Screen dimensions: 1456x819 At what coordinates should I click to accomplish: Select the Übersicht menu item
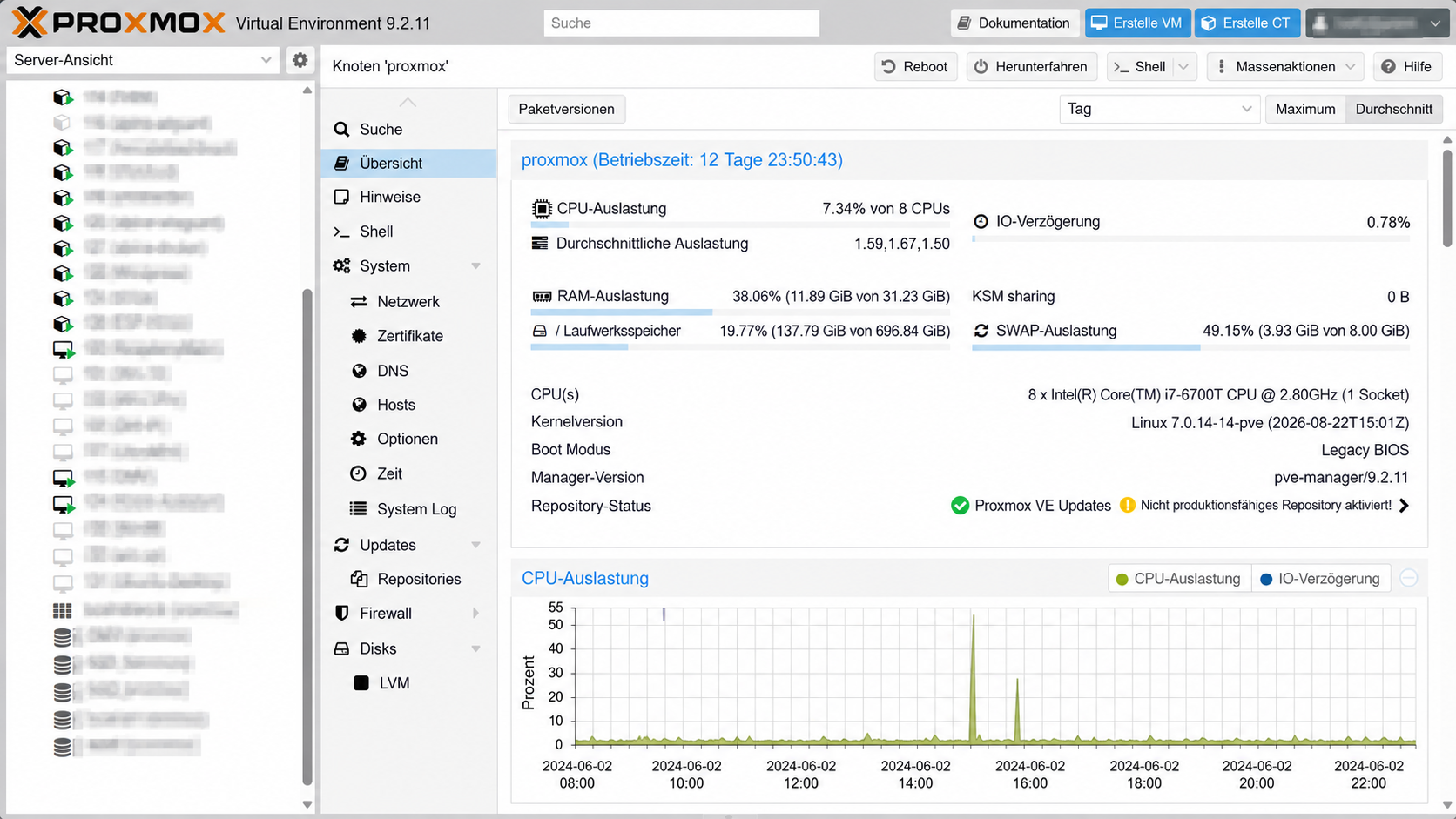pyautogui.click(x=409, y=163)
